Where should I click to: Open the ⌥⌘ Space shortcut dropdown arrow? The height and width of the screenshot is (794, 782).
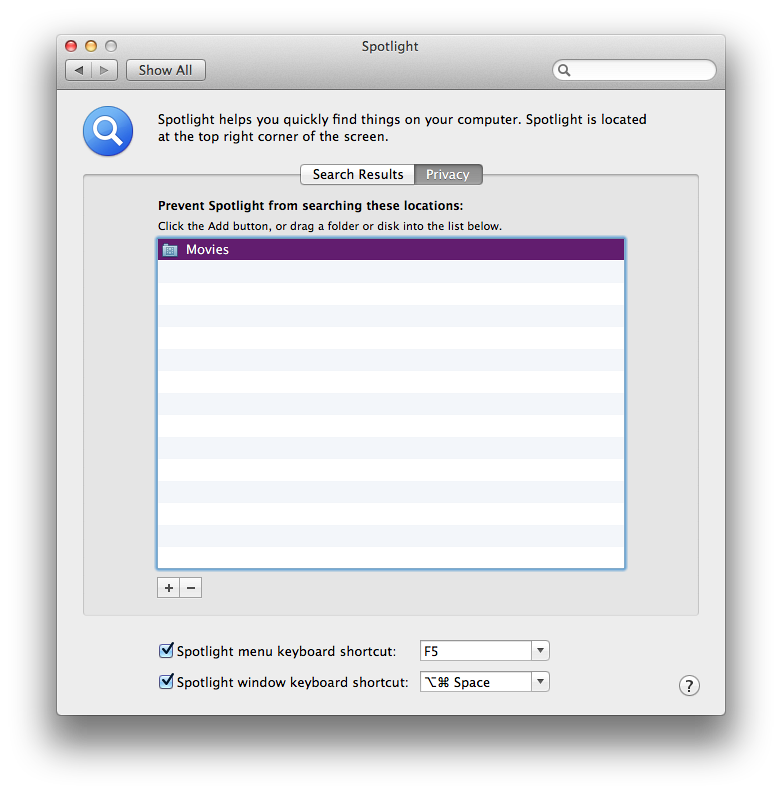(540, 682)
